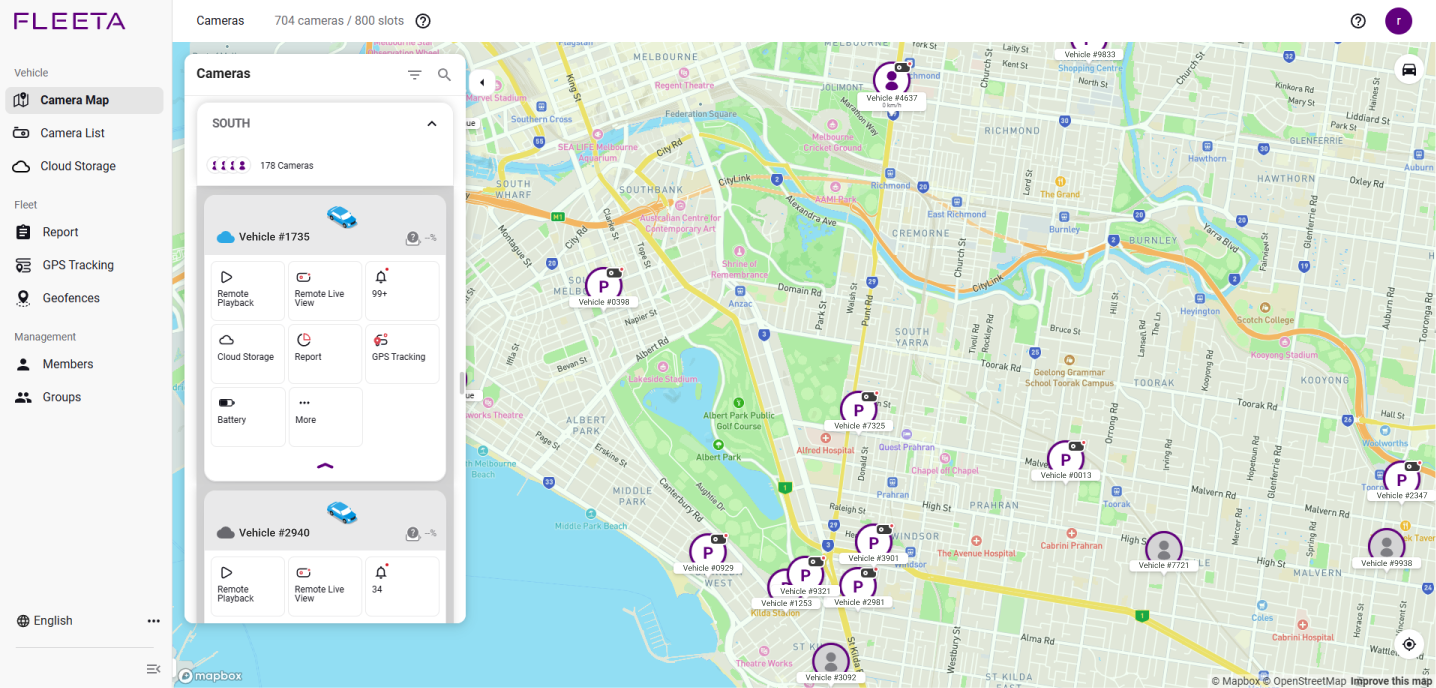The width and height of the screenshot is (1436, 688).
Task: Open Remote Live View for Vehicle #1735
Action: 324,291
